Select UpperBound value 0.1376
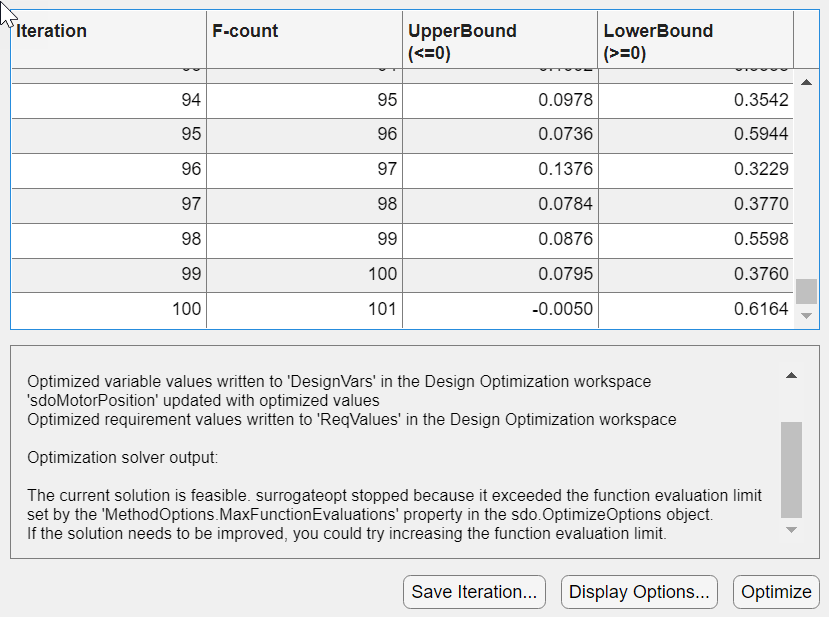This screenshot has width=829, height=617. click(500, 169)
